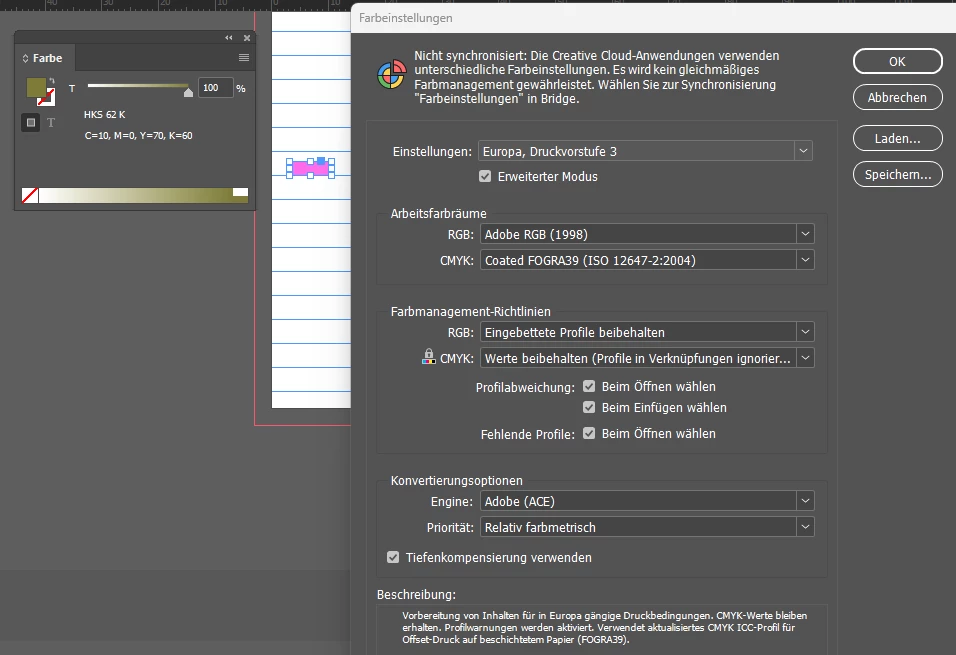Click the lock icon next to CMYK policy

429,357
